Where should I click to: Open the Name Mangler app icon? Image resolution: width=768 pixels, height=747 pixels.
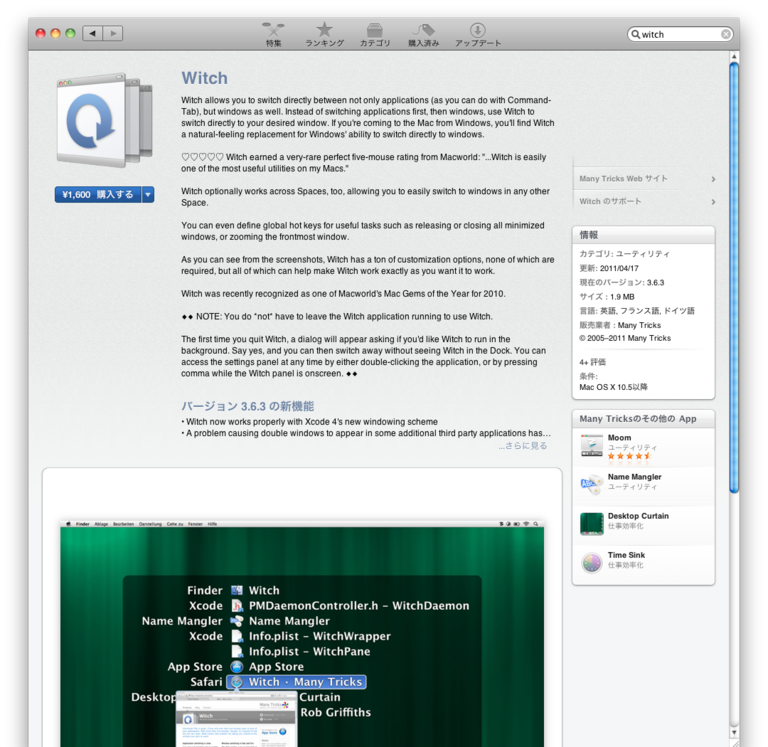coord(592,484)
